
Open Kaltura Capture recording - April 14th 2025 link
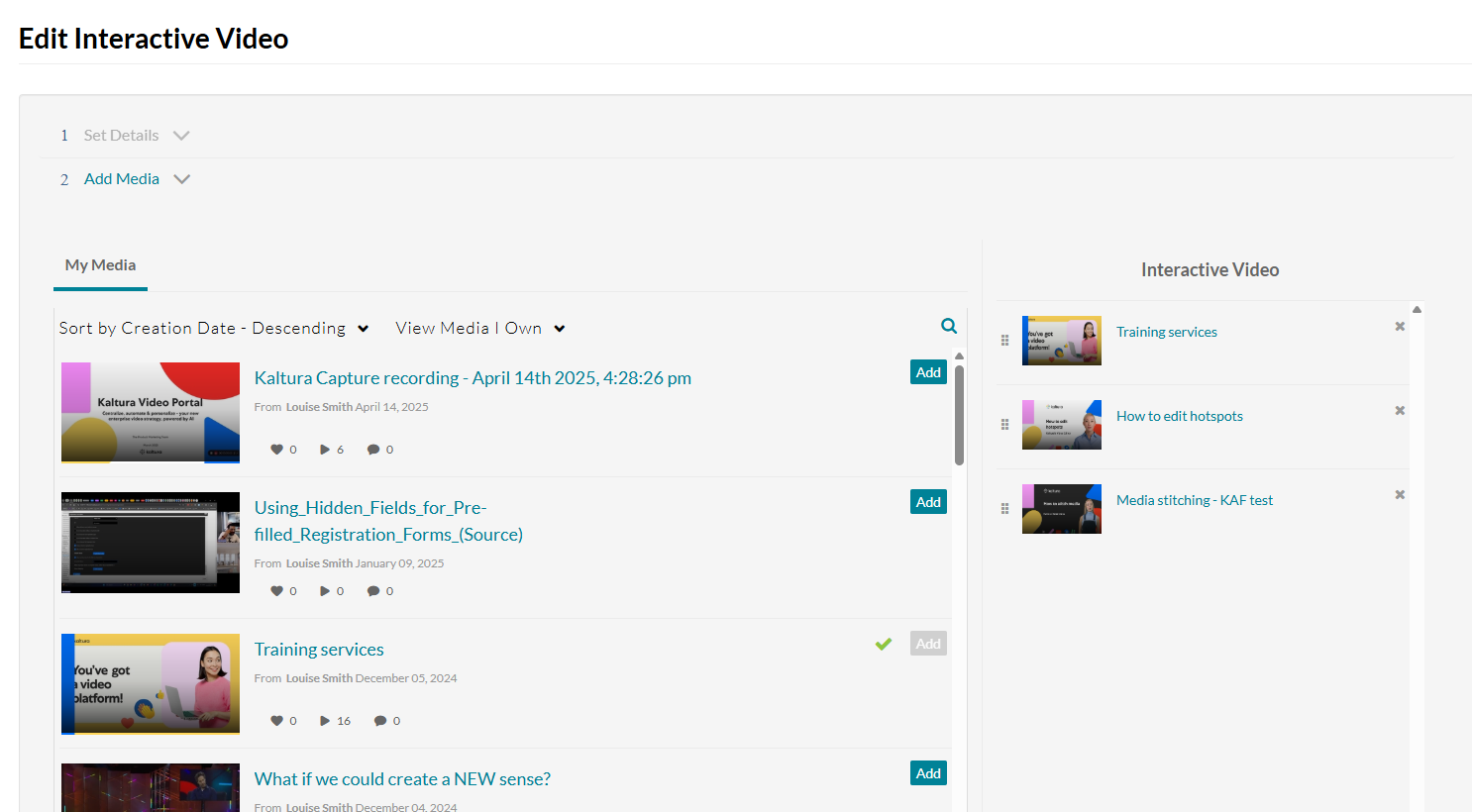tap(473, 378)
